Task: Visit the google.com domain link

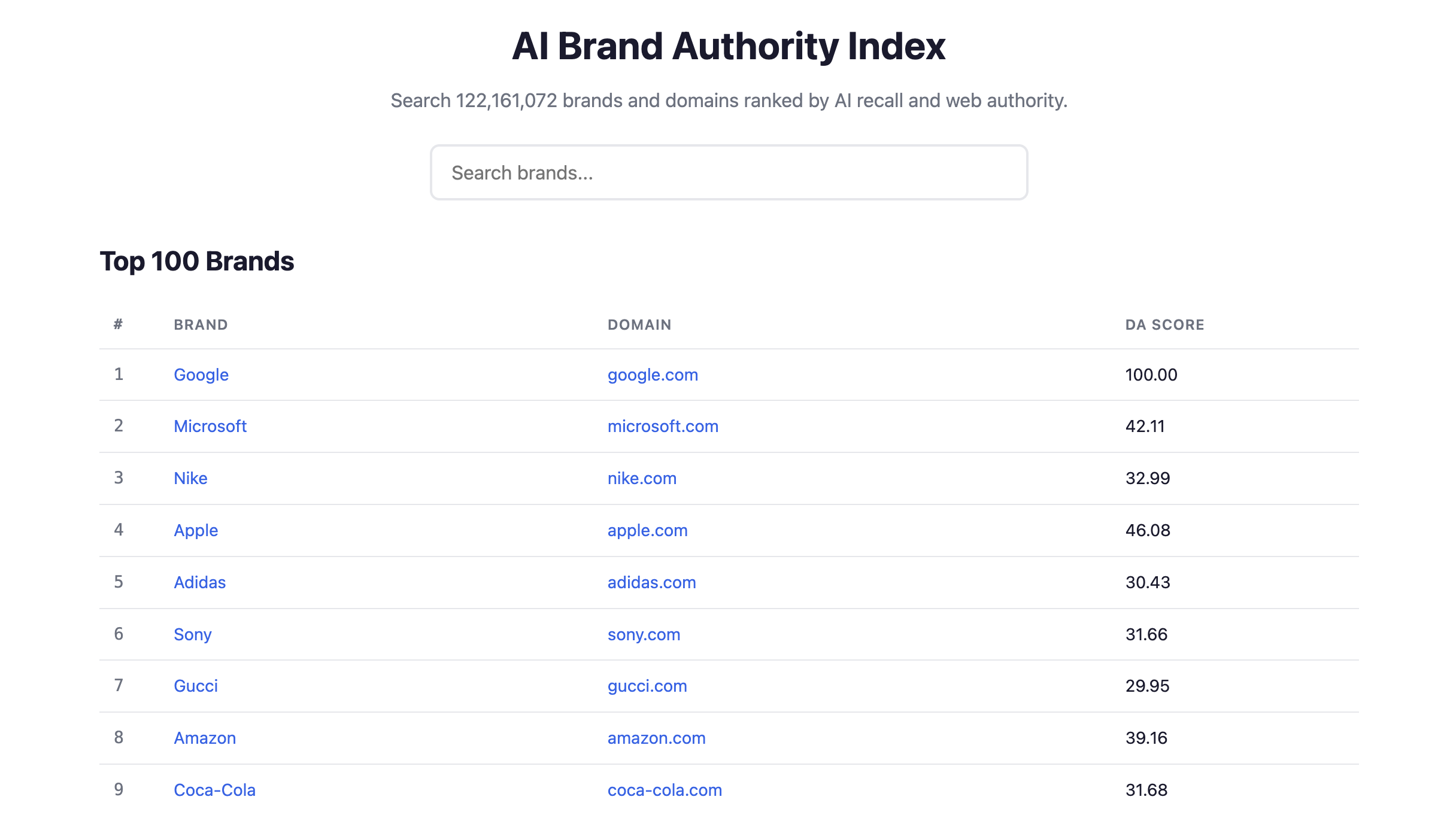Action: (653, 375)
